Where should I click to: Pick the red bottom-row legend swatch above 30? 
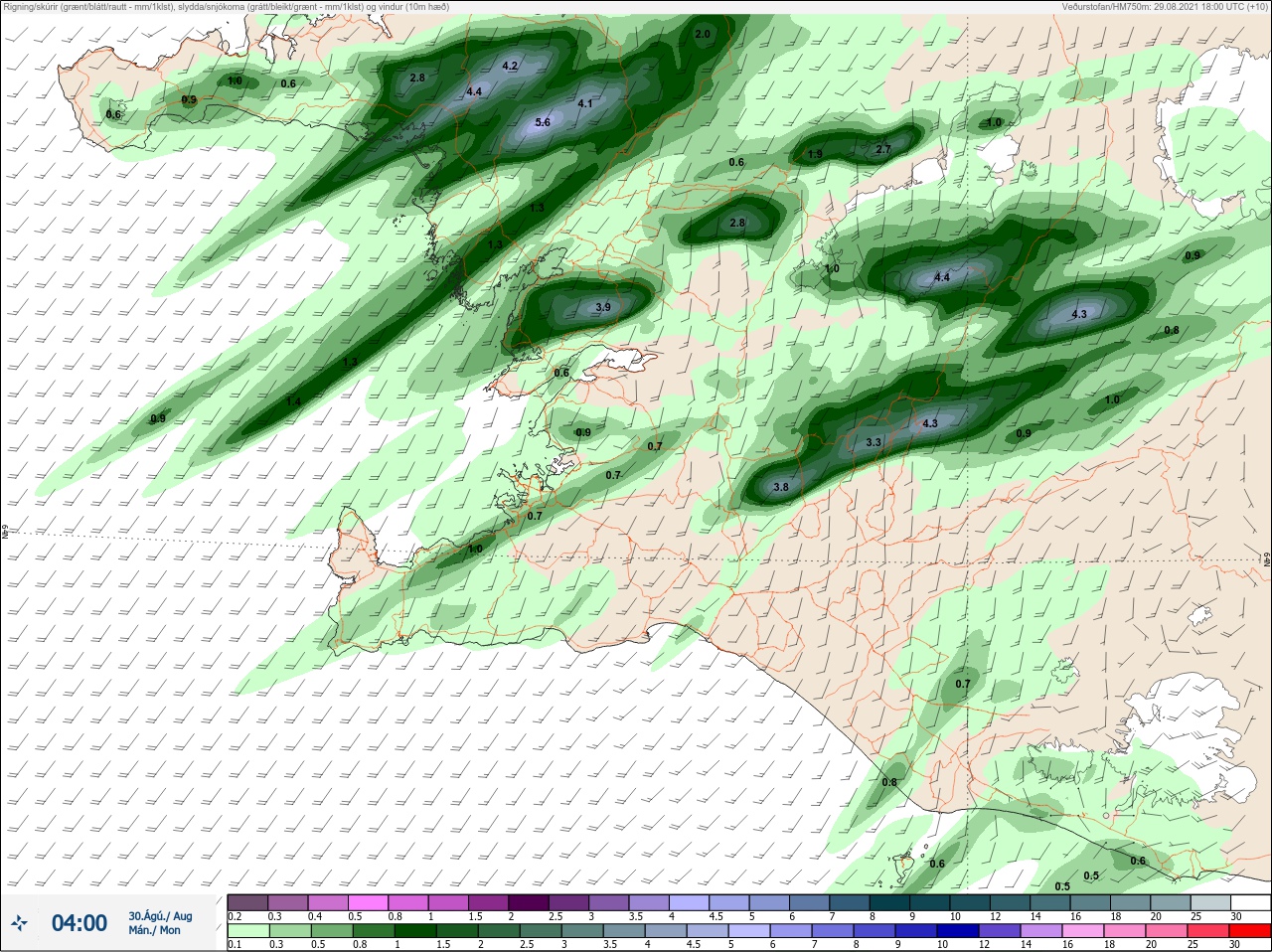[1252, 930]
